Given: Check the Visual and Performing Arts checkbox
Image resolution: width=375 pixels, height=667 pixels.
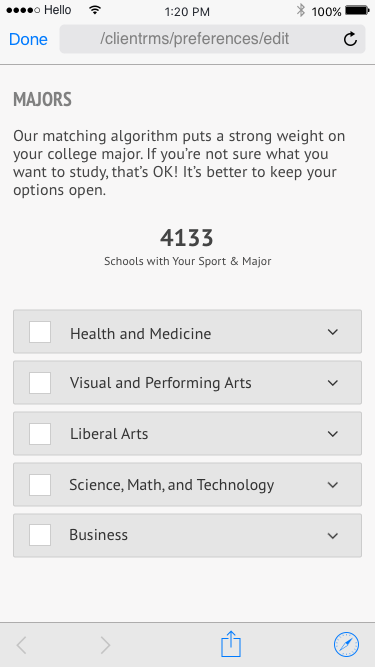Looking at the screenshot, I should 40,383.
